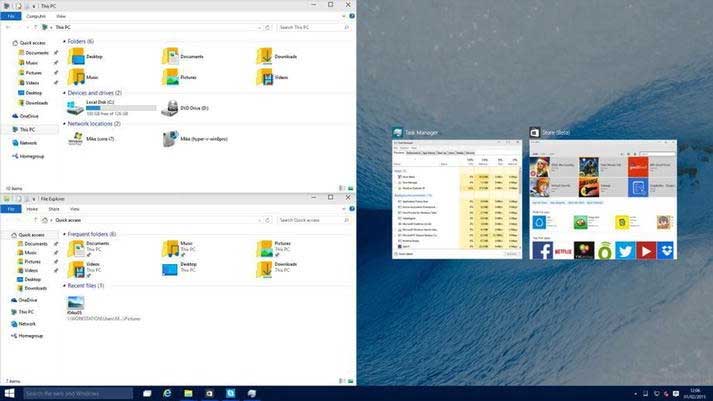
Task: Click the blue File menu in This PC window
Action: [x=10, y=17]
